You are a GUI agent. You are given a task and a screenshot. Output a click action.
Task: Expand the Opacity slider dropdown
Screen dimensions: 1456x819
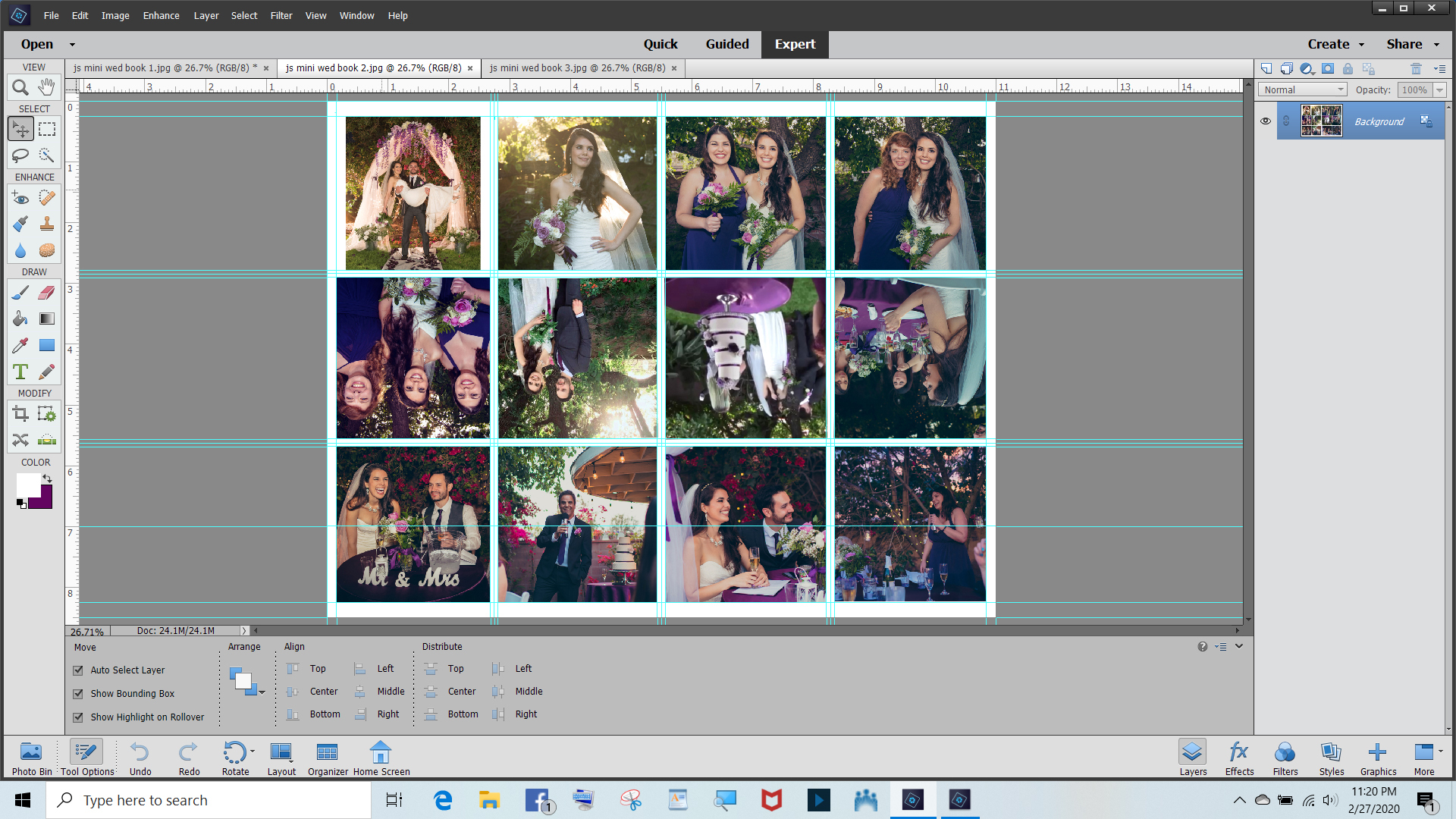coord(1437,89)
